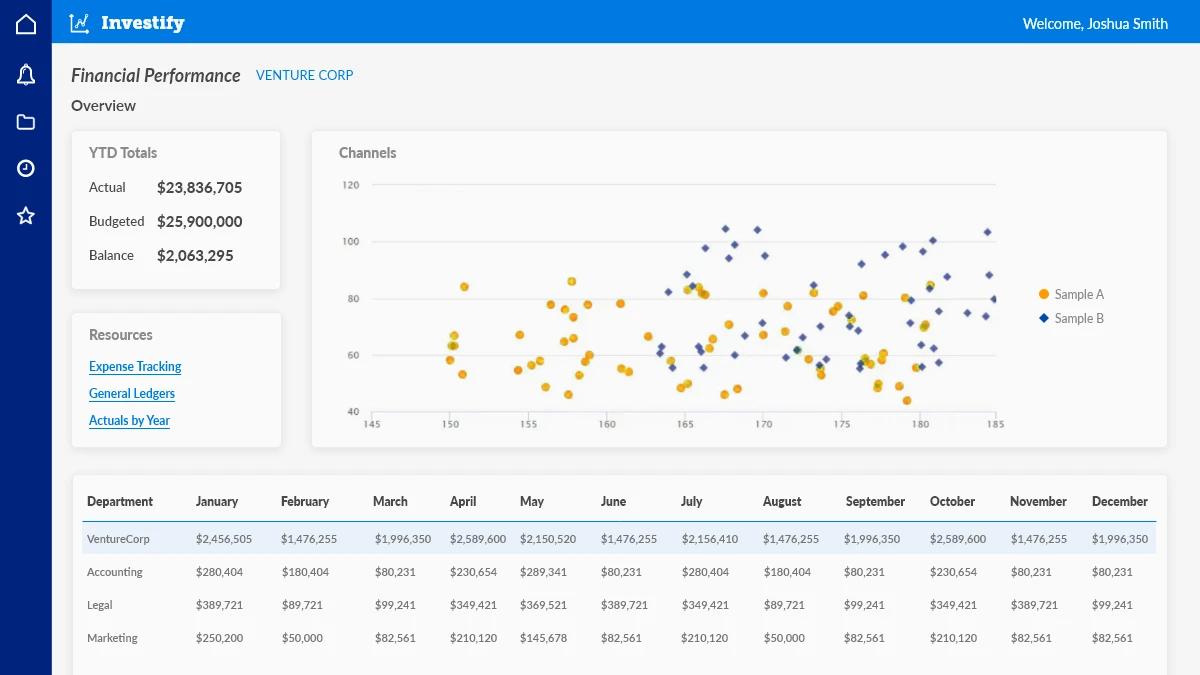The height and width of the screenshot is (675, 1200).
Task: Click Welcome, Joshua Smith user menu
Action: (1095, 23)
